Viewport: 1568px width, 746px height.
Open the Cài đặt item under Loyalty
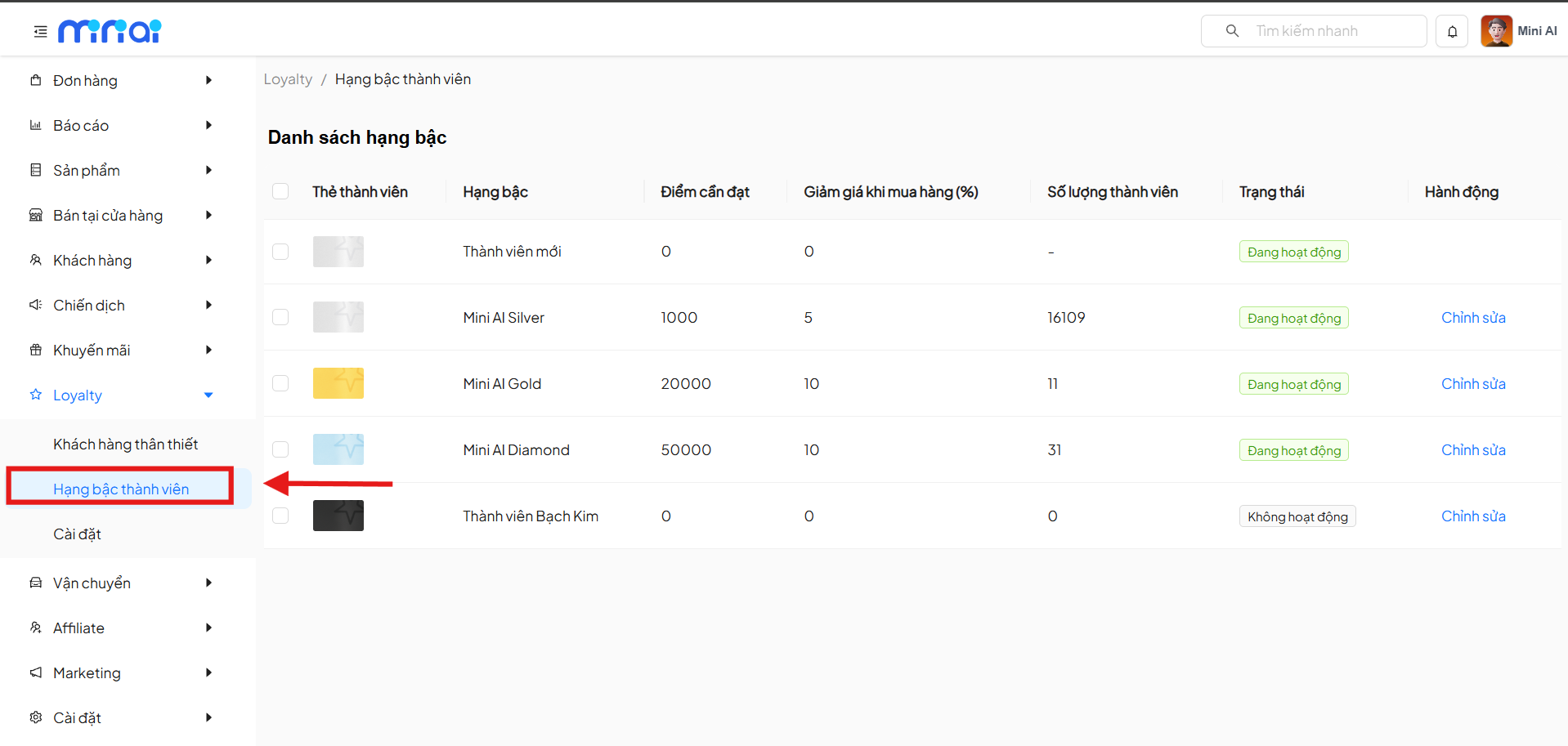(x=77, y=534)
